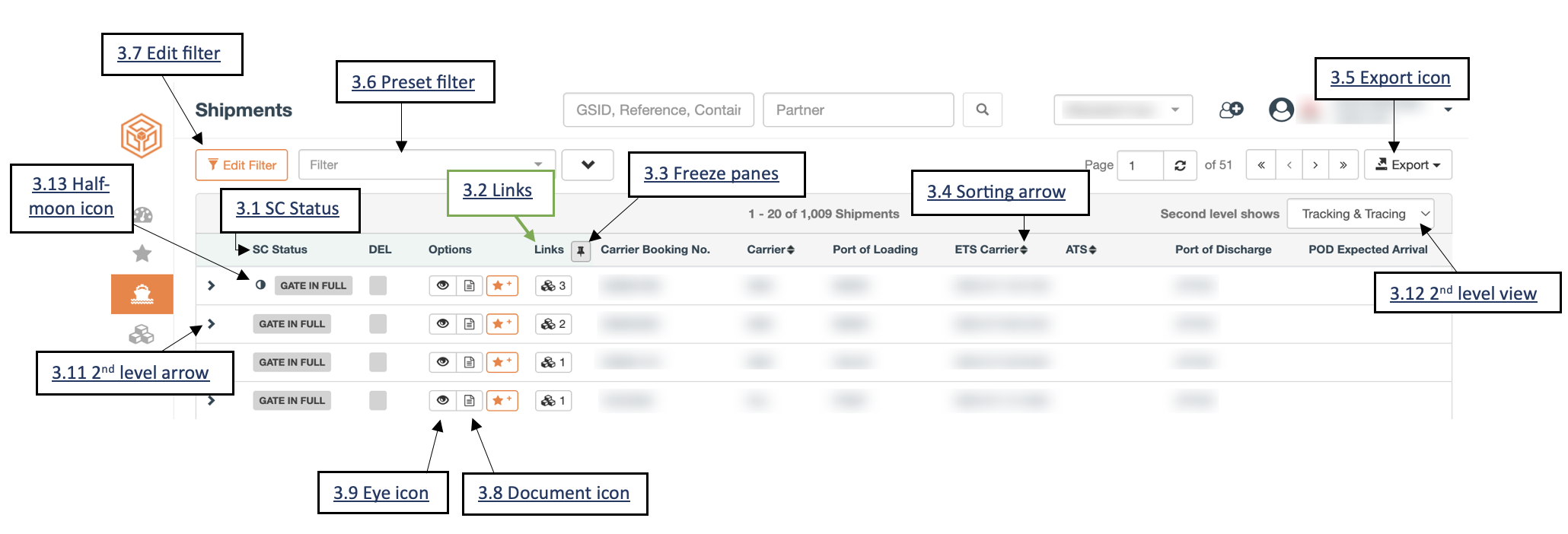Go to first page double-left arrow
Image resolution: width=1568 pixels, height=534 pixels.
tap(1261, 165)
